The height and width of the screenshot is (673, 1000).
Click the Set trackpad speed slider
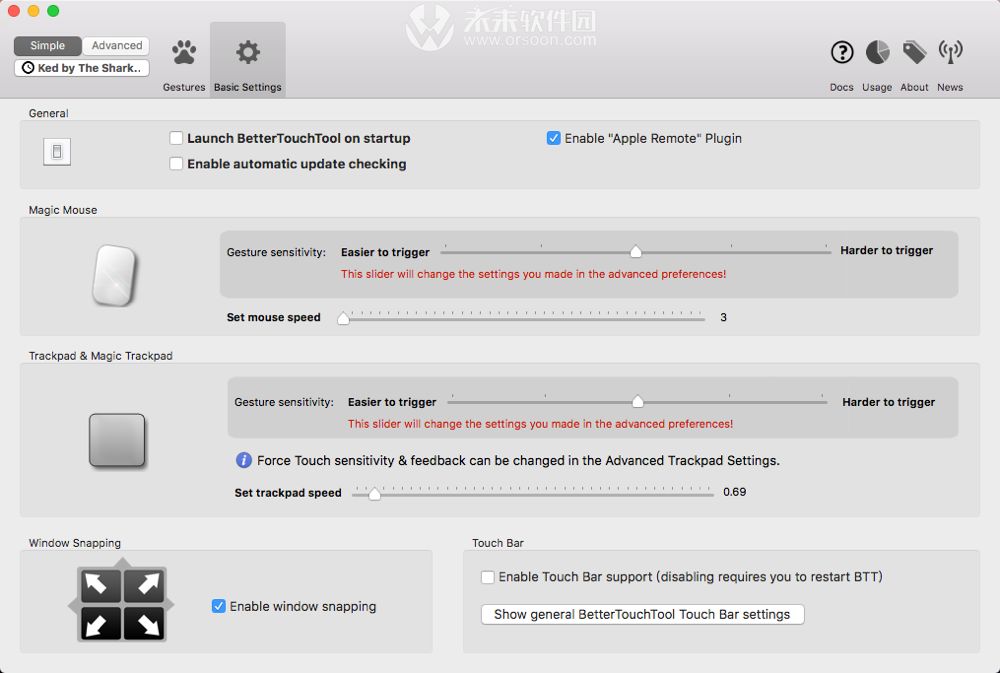click(534, 492)
